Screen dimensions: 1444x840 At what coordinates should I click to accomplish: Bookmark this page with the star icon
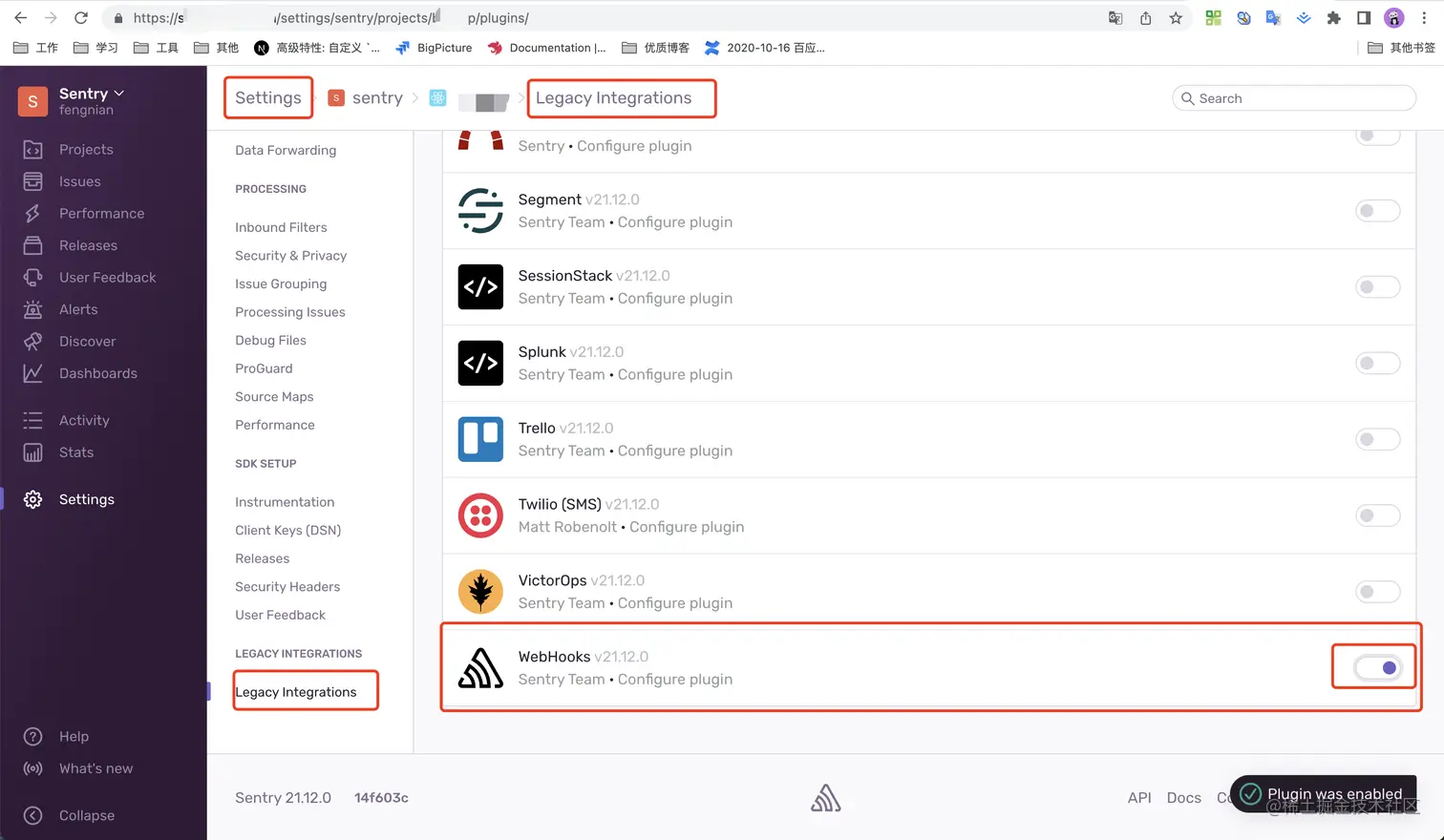coord(1176,17)
